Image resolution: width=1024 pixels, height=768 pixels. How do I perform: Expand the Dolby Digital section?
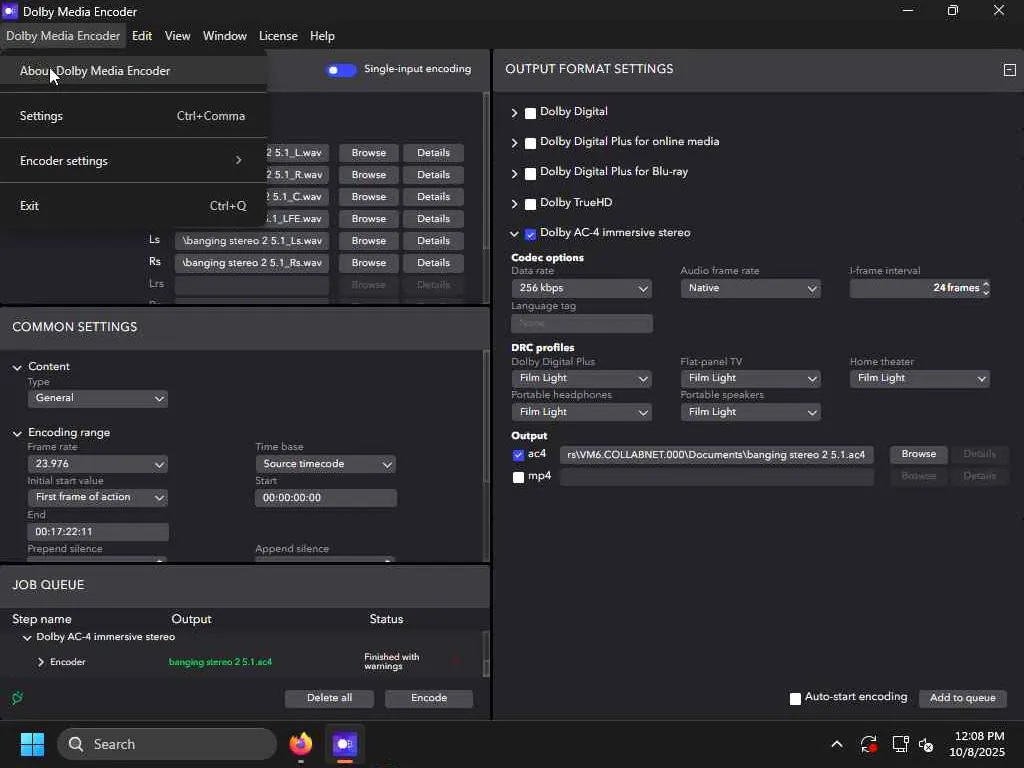coord(515,113)
